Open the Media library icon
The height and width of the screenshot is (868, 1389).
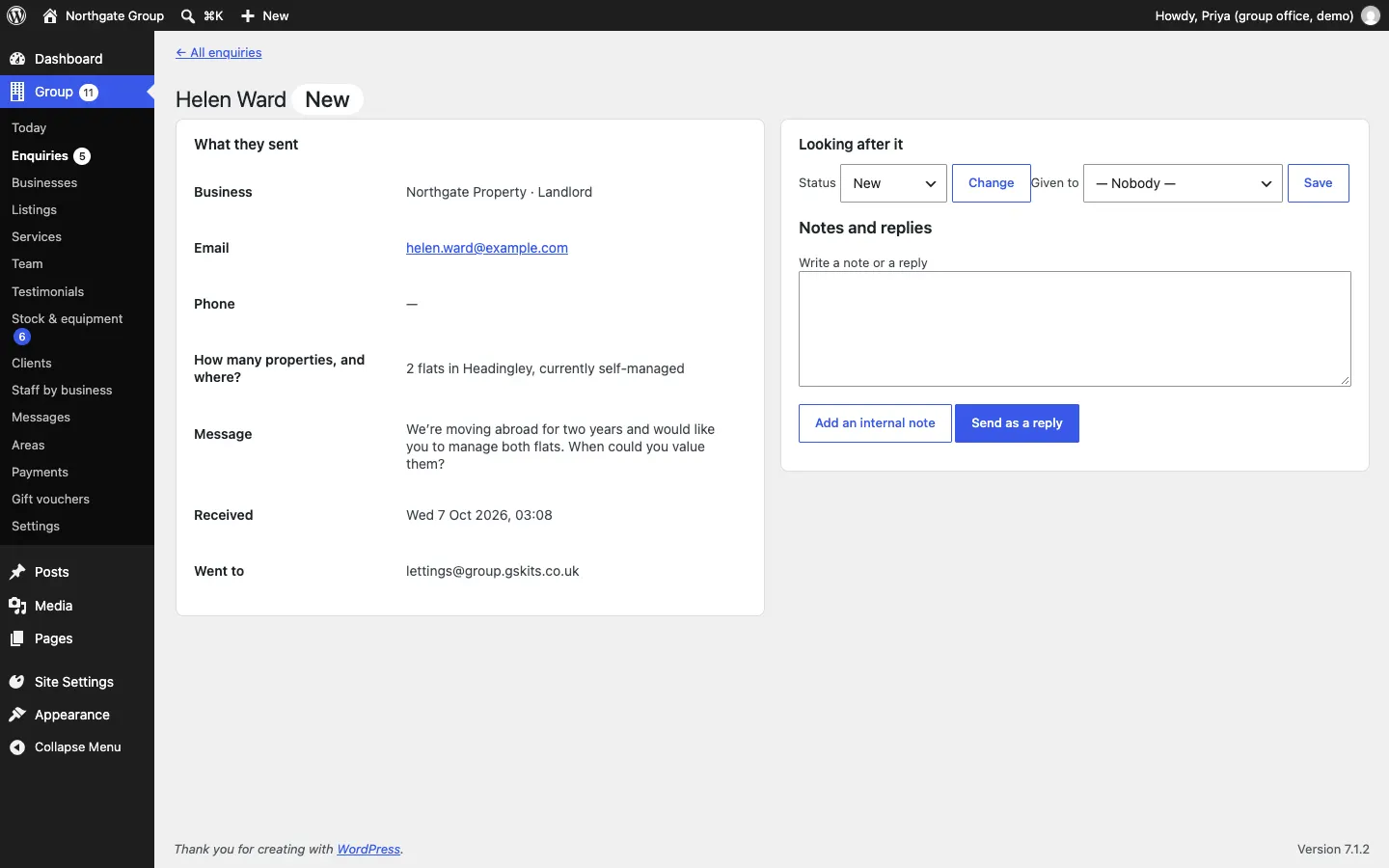point(17,606)
